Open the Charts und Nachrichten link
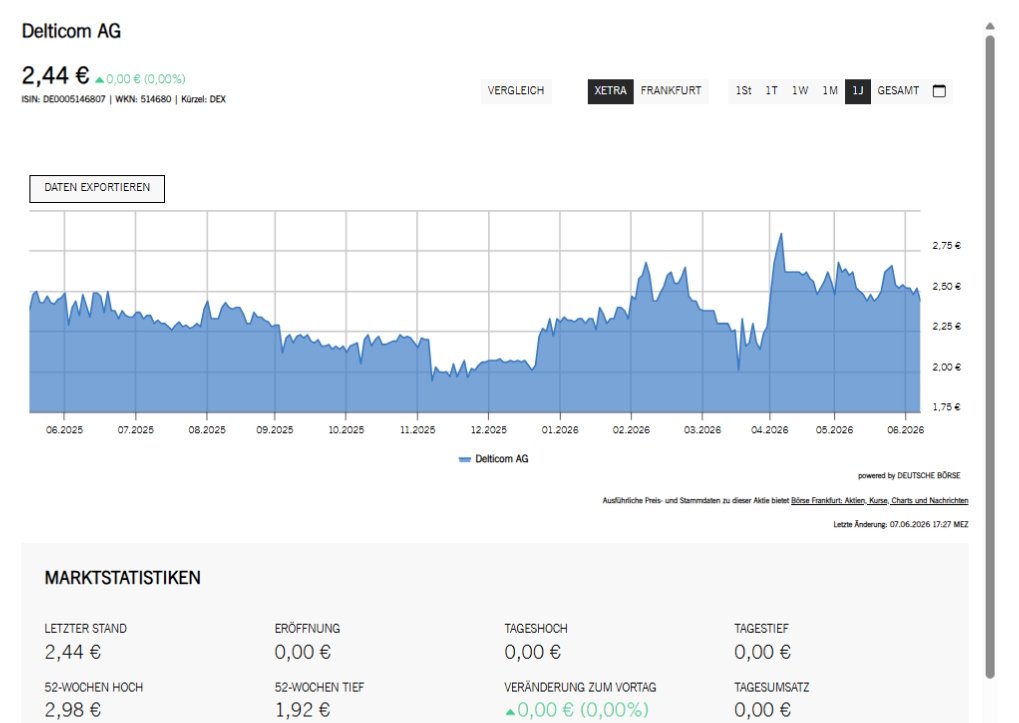 (930, 501)
